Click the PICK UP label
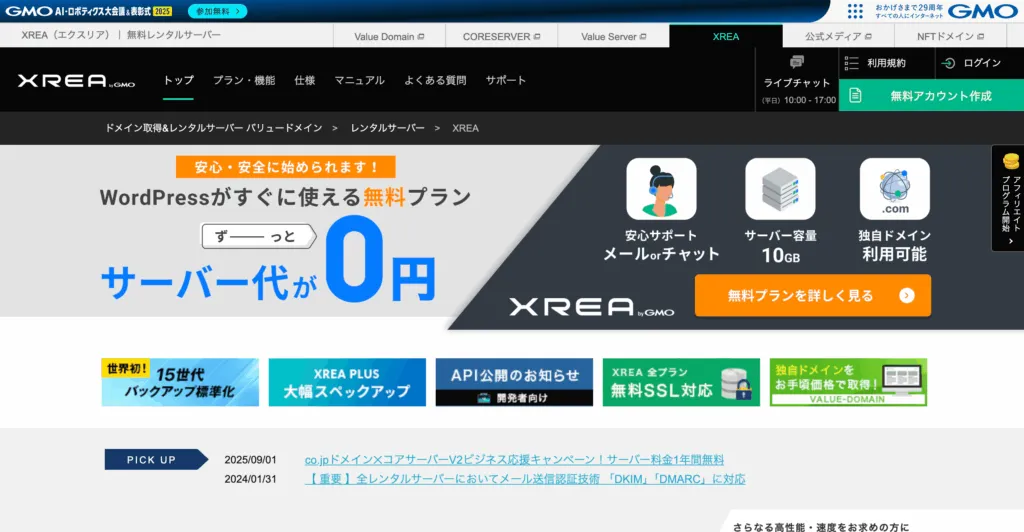Image resolution: width=1024 pixels, height=532 pixels. tap(156, 460)
